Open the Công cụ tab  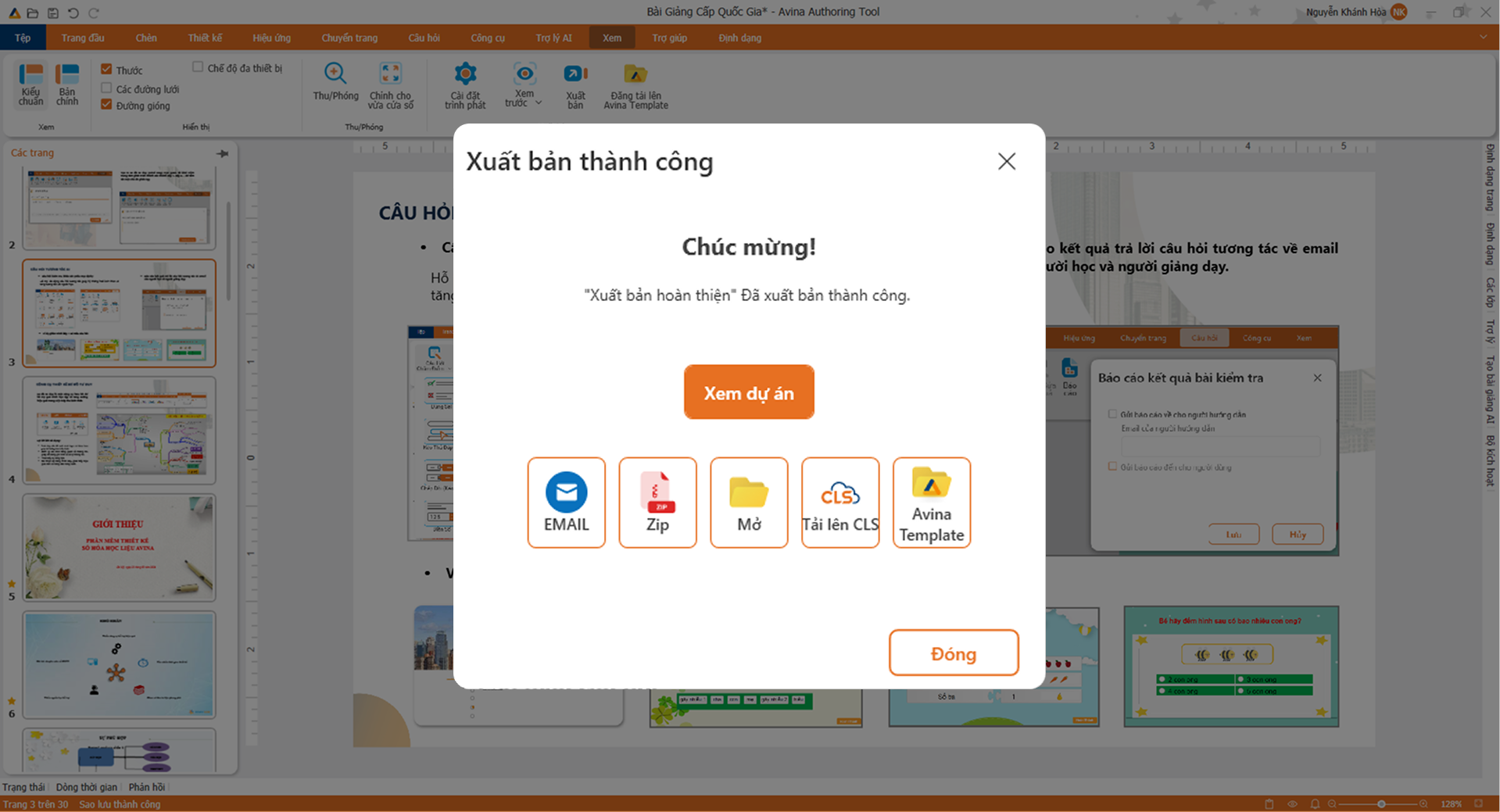click(488, 38)
